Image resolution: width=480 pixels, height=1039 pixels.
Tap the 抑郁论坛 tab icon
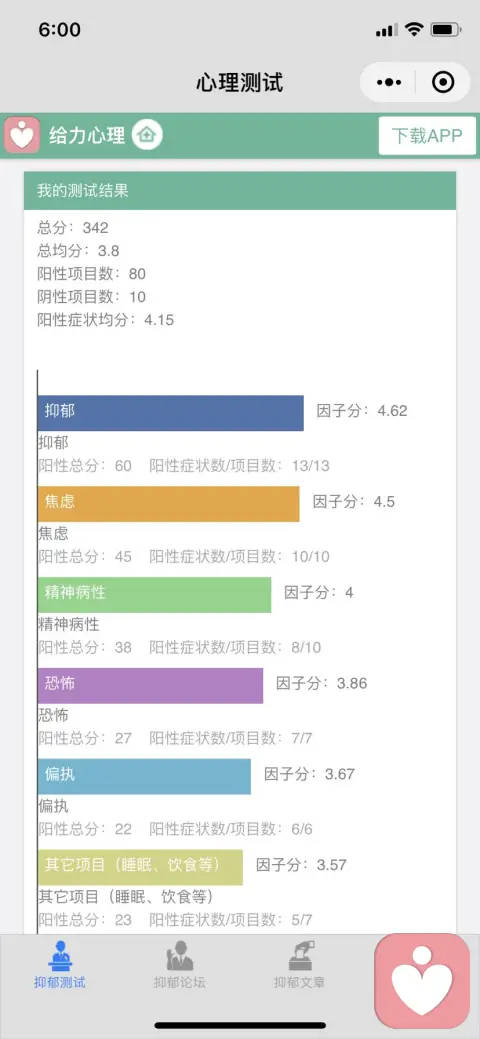(x=180, y=956)
